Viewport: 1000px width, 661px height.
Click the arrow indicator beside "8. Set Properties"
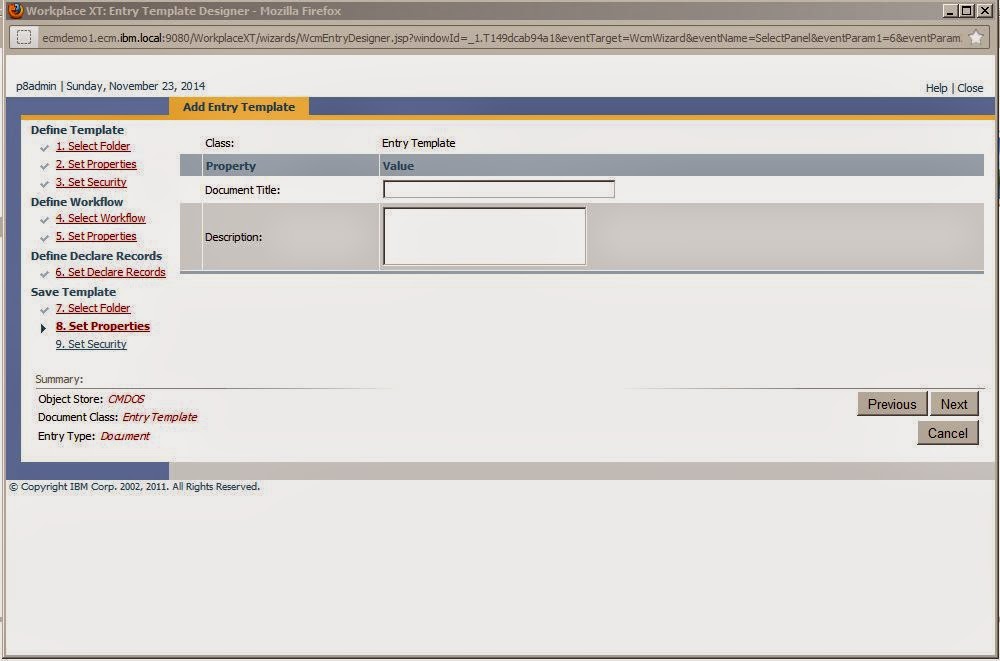43,326
